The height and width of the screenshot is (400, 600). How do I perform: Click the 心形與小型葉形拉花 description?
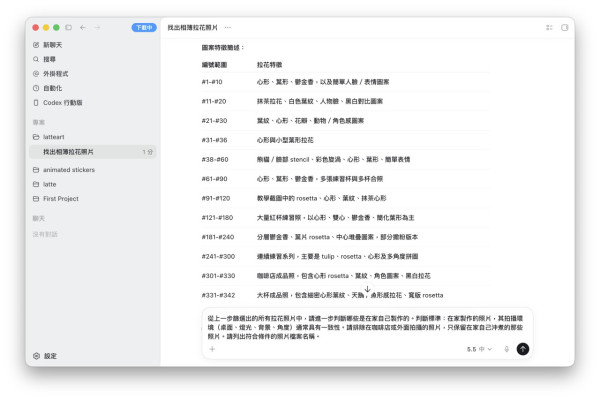point(285,140)
